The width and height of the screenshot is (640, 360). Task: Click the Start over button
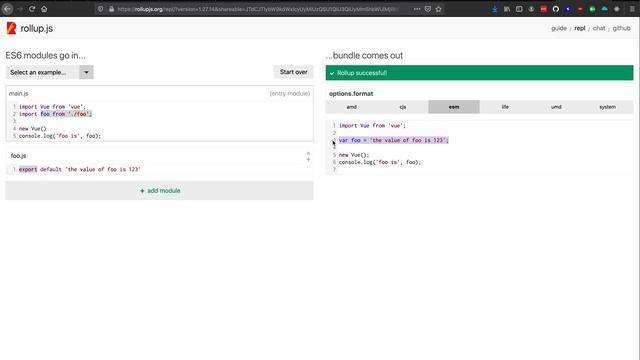293,72
